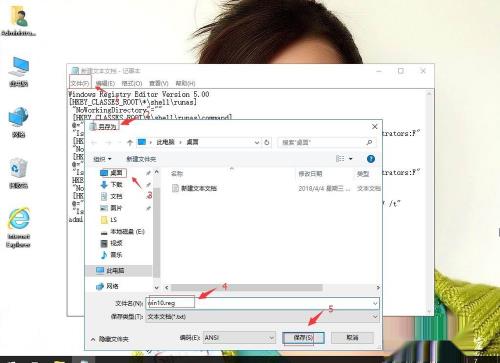Open the view options dropdown arrow
Viewport: 500px width, 363px height.
(x=351, y=159)
